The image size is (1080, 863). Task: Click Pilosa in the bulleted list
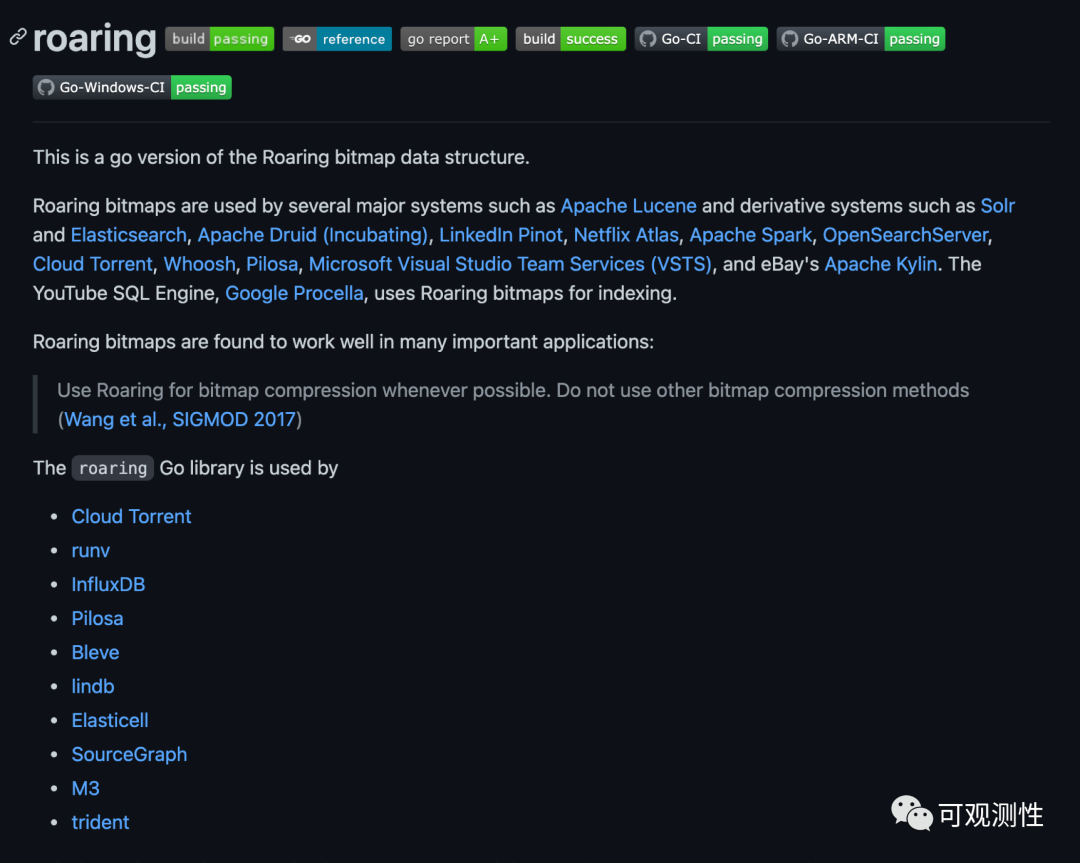97,618
